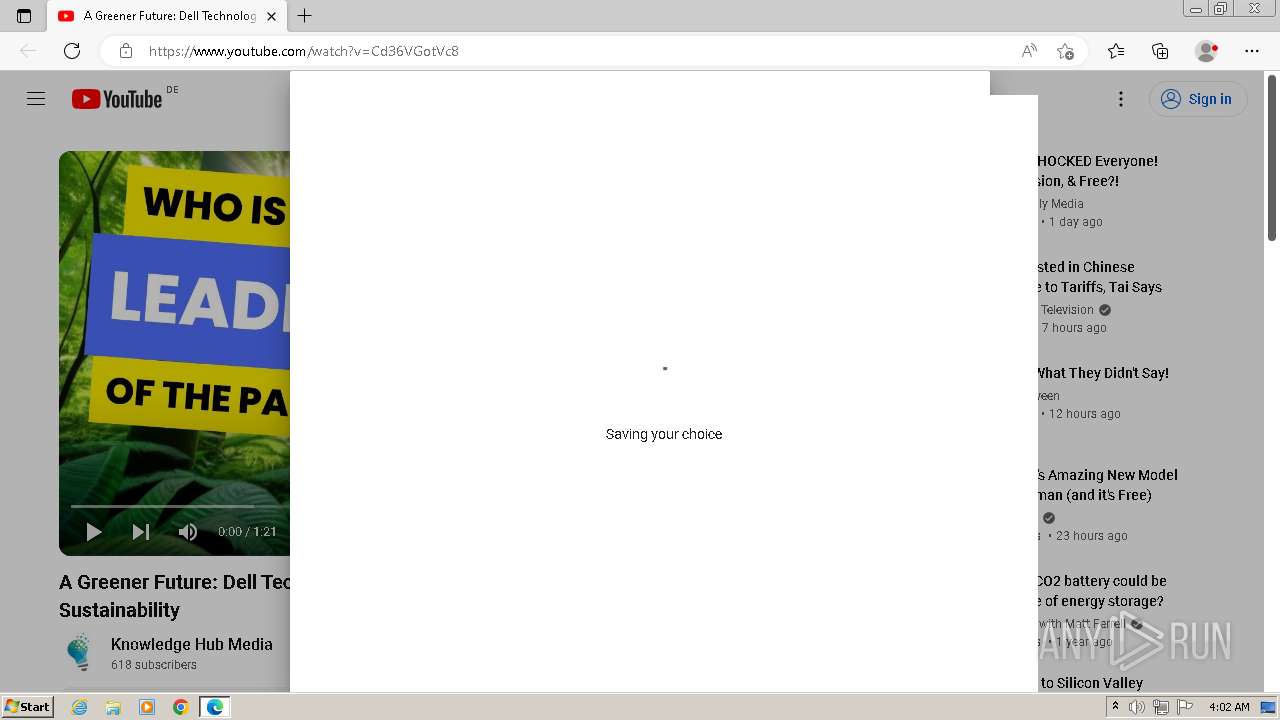Open the 'Amazing New Model' suggested video
This screenshot has height=720, width=1280.
[1107, 485]
